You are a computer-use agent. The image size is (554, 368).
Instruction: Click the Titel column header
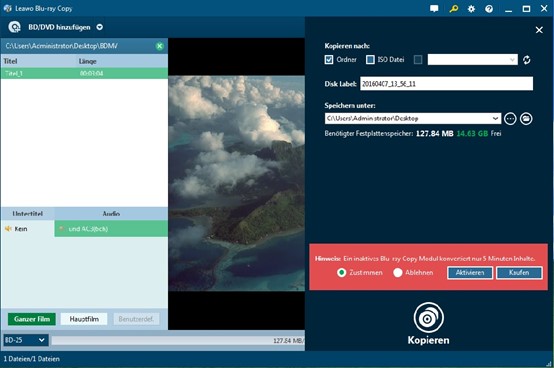(10, 61)
